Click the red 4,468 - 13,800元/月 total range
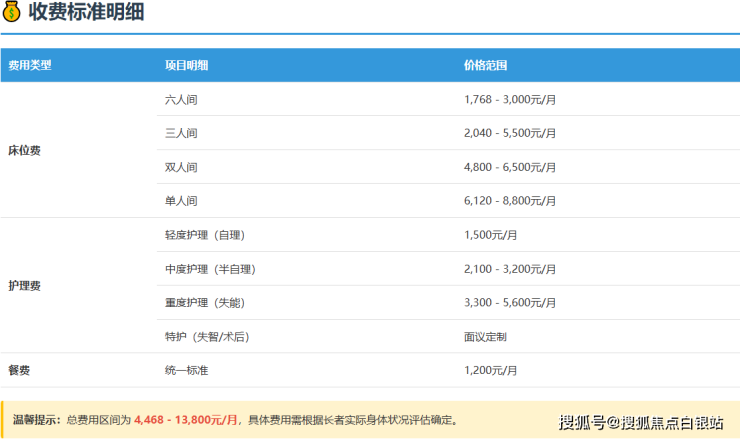The width and height of the screenshot is (740, 439). click(187, 419)
